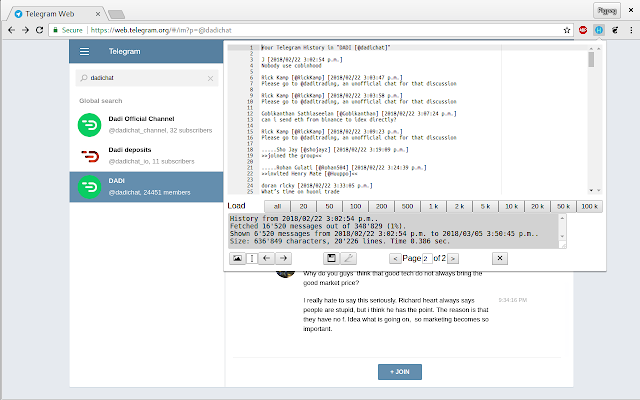
Task: Click the Telegram header title
Action: pos(124,51)
